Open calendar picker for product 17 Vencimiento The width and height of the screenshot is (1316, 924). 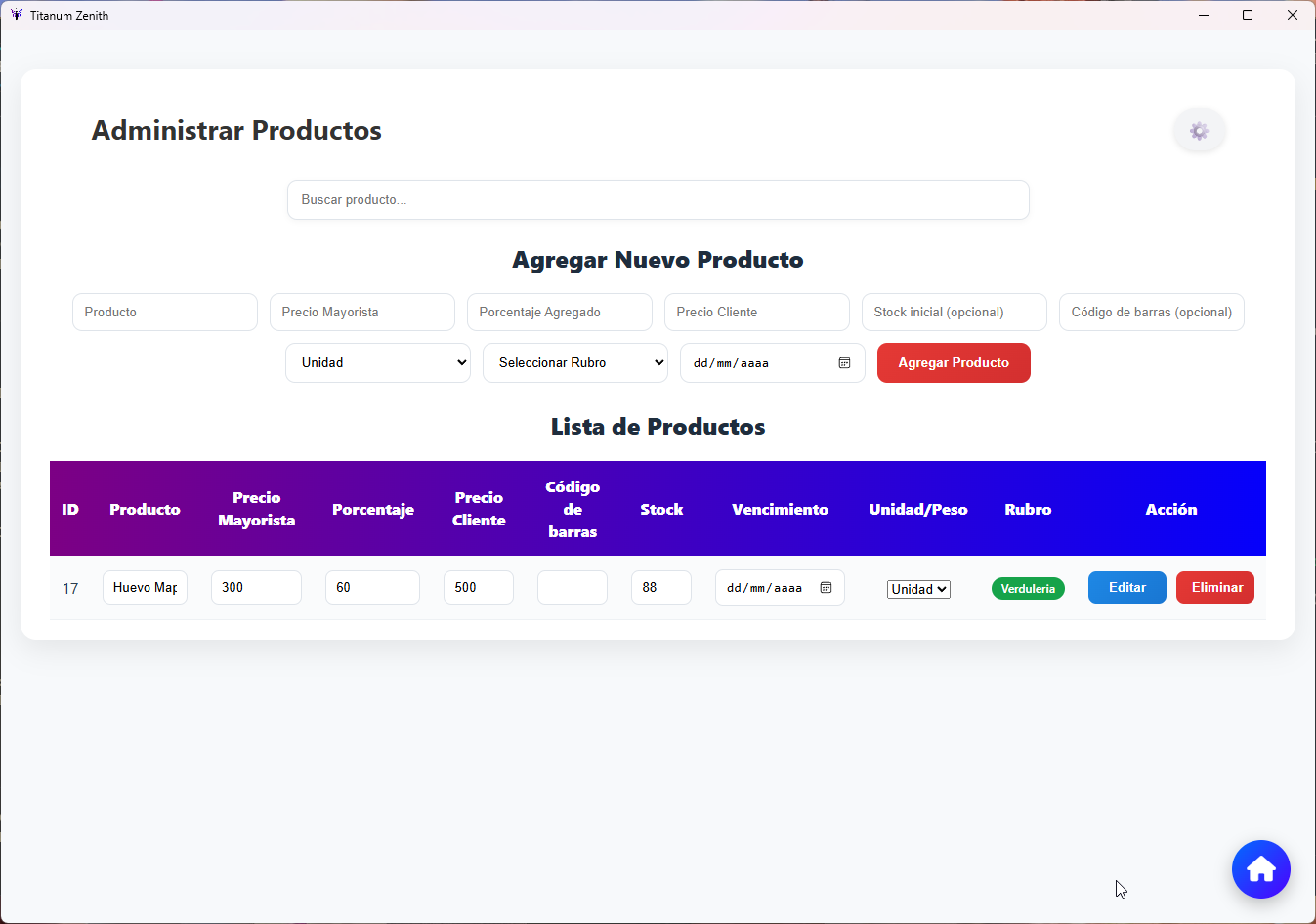826,587
